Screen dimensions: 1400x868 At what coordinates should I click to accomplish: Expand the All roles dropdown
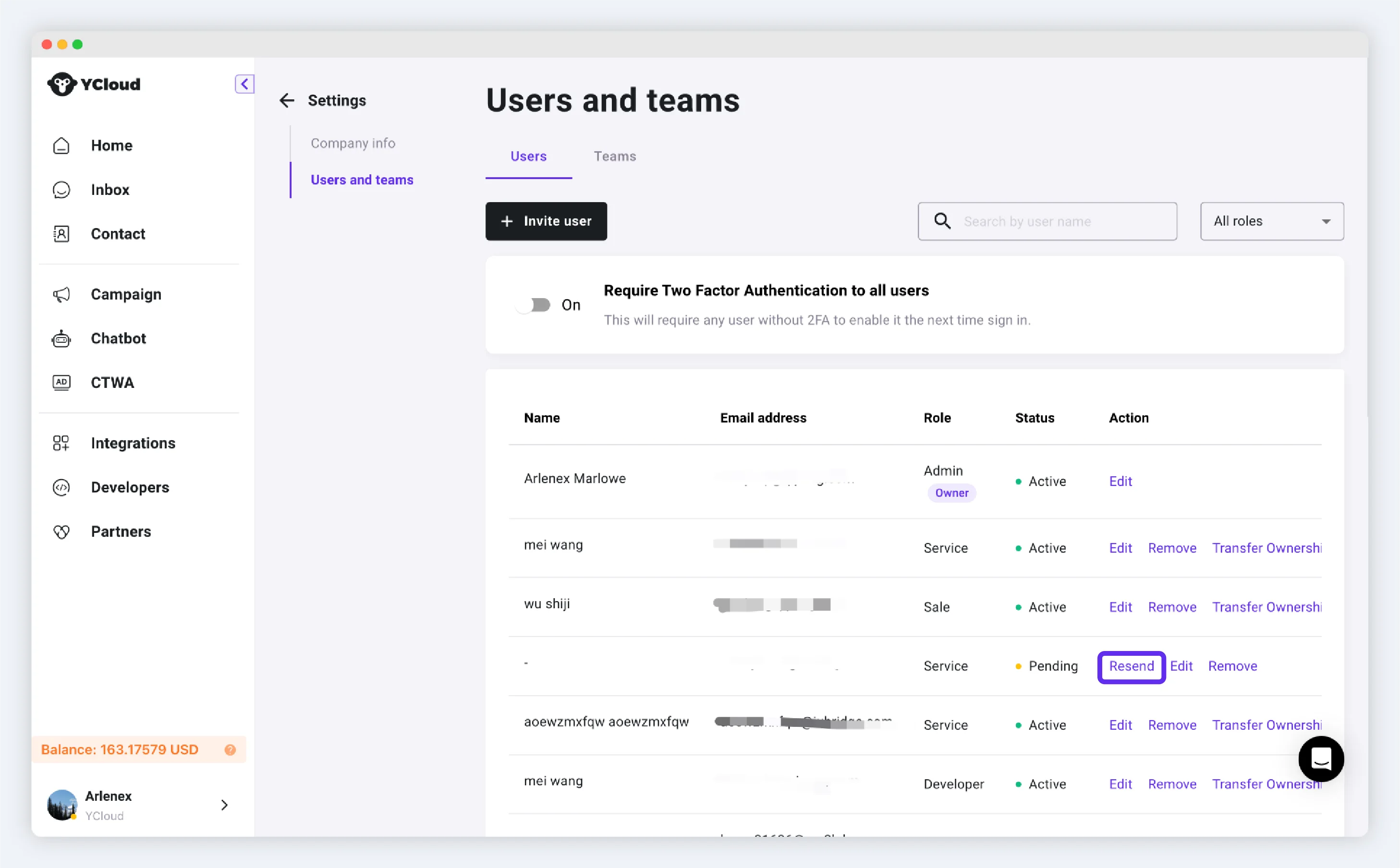tap(1271, 221)
